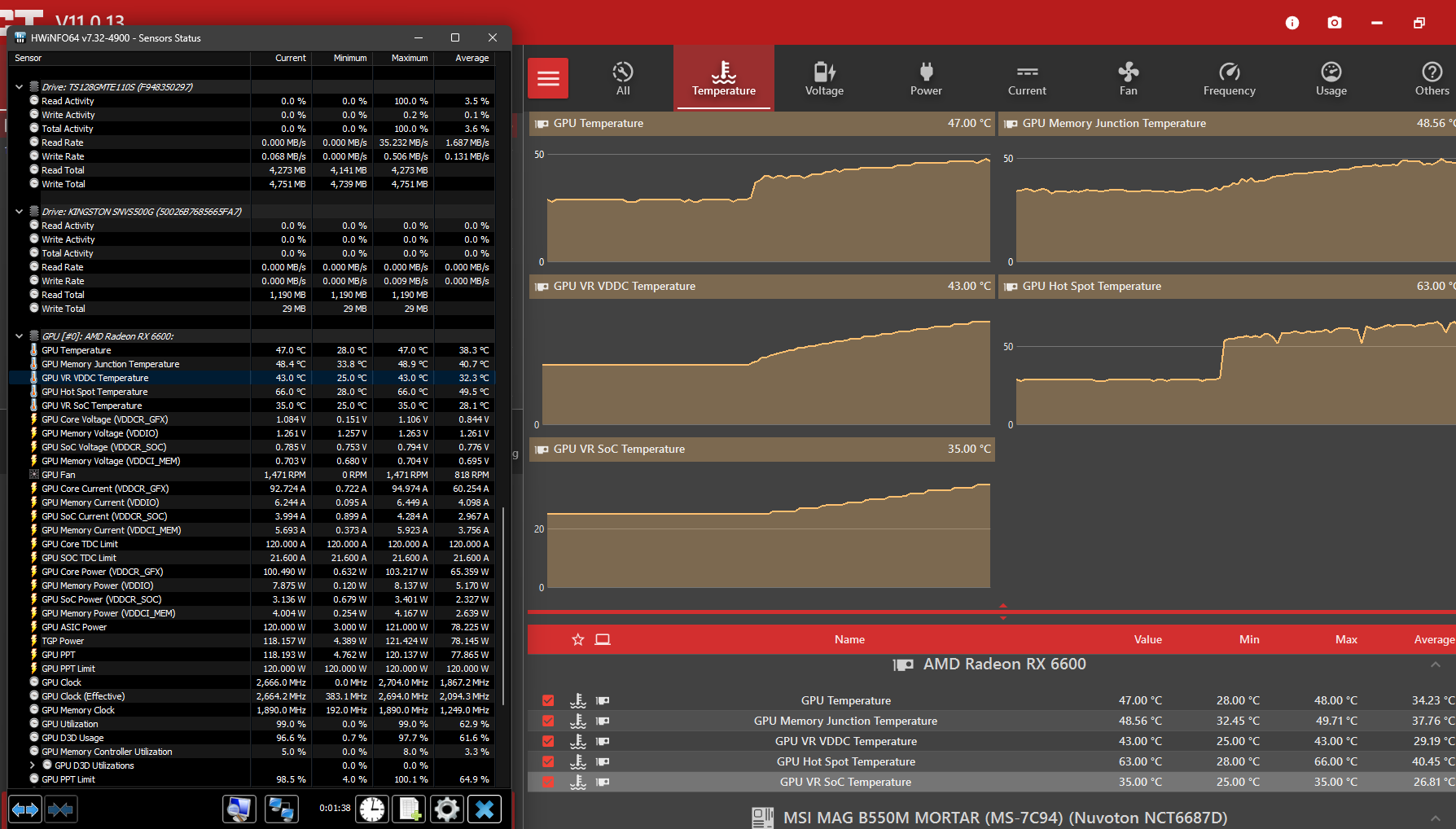This screenshot has height=829, width=1456.
Task: Click the collapse arrows button in HWiNFO toolbar
Action: tap(61, 809)
